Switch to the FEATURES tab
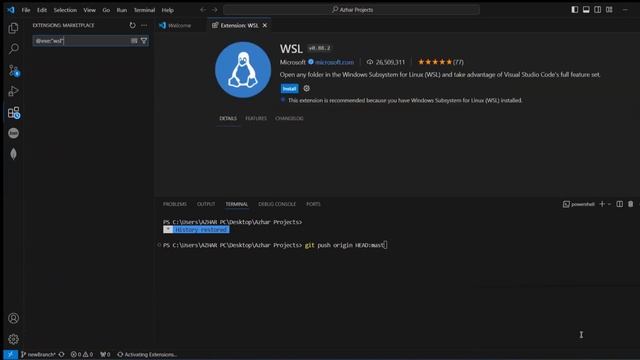This screenshot has width=640, height=360. pos(256,118)
